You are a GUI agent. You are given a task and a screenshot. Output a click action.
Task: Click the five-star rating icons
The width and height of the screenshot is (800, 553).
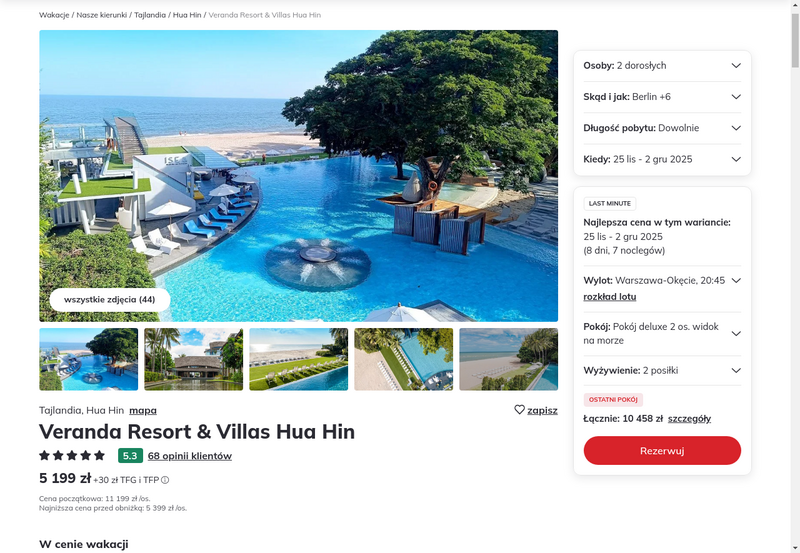72,456
